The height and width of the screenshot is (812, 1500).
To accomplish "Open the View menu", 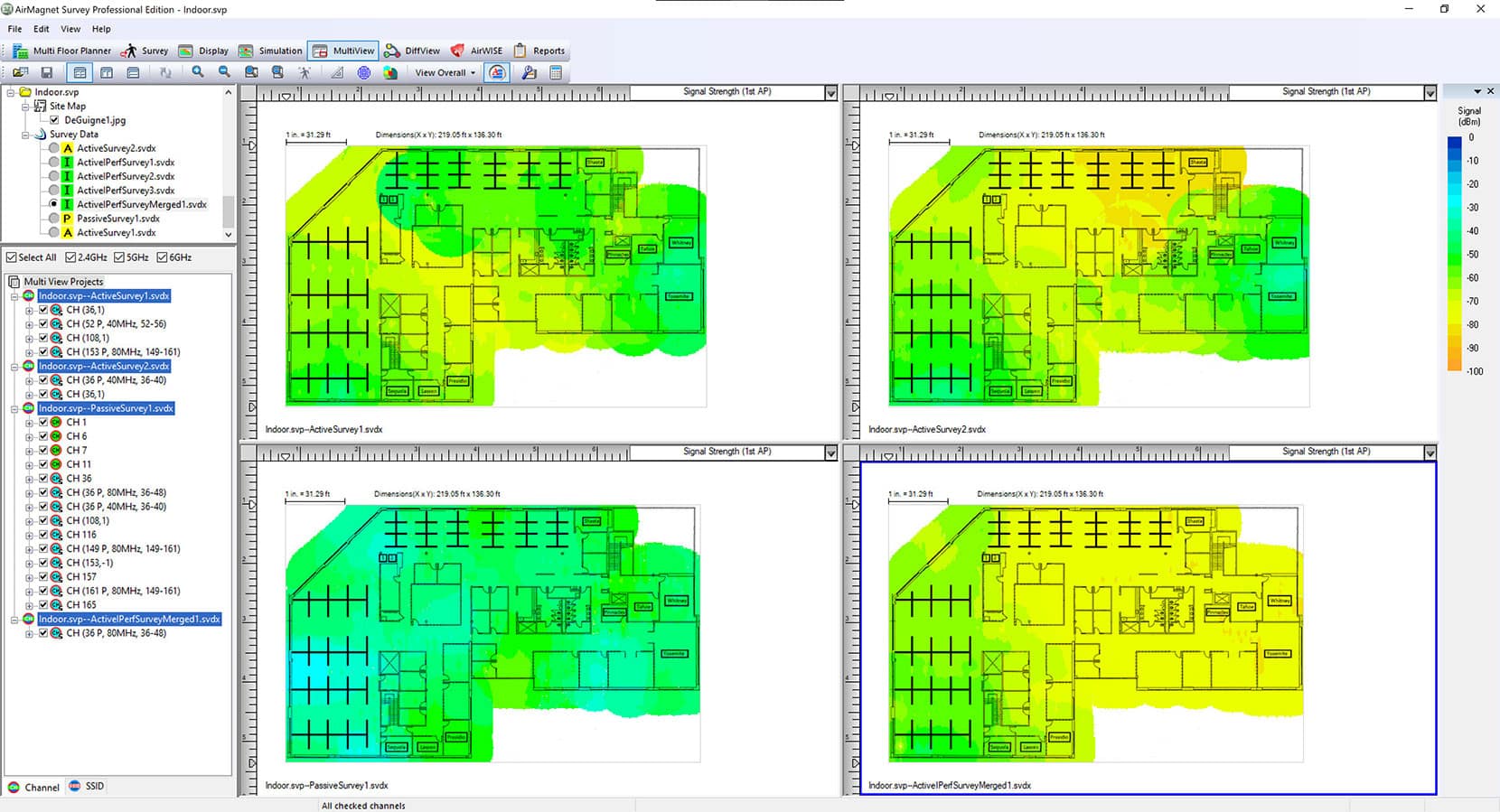I will 70,29.
